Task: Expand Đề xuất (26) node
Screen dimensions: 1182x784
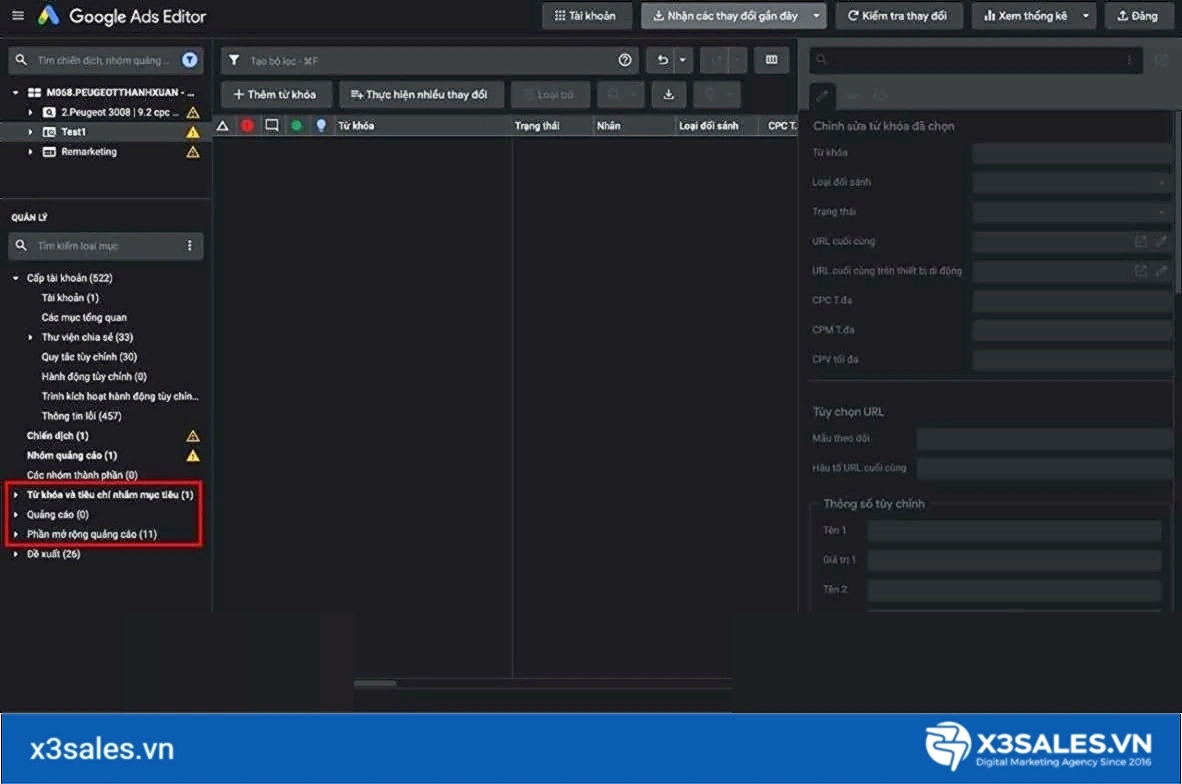Action: pos(16,553)
